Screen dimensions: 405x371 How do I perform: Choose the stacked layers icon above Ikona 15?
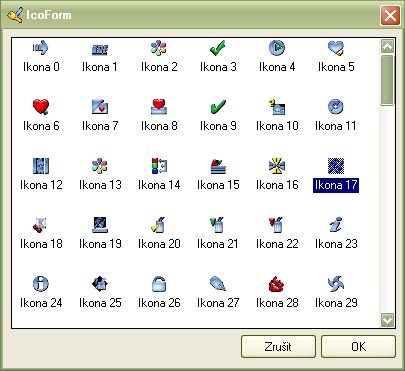tap(218, 166)
